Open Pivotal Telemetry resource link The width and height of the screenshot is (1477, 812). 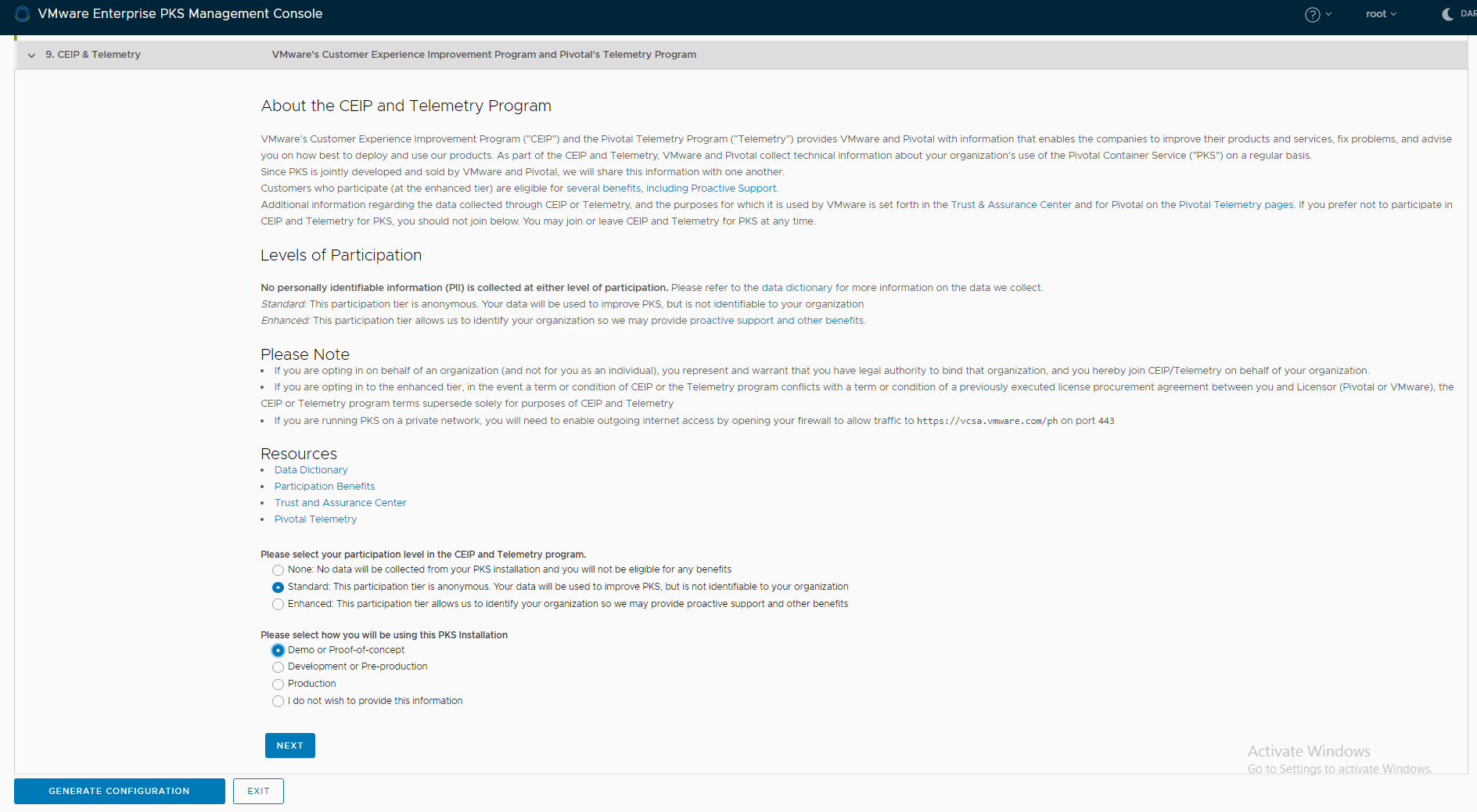pos(315,519)
